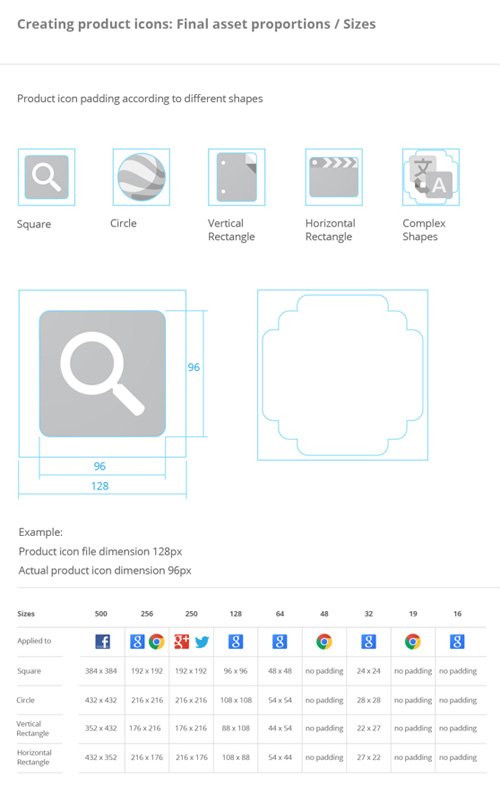Click the Chrome icon under size 256
The height and width of the screenshot is (785, 500).
pyautogui.click(x=157, y=641)
